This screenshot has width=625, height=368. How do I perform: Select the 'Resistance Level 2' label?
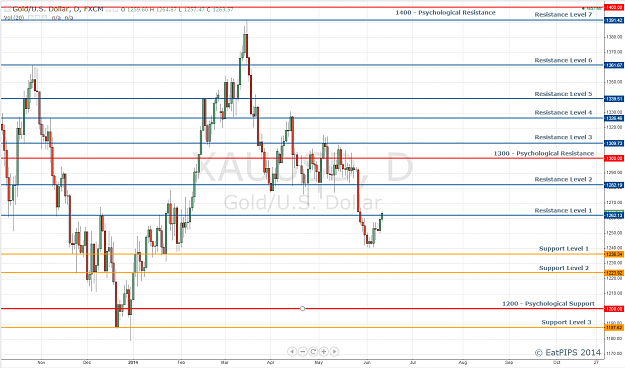coord(563,179)
